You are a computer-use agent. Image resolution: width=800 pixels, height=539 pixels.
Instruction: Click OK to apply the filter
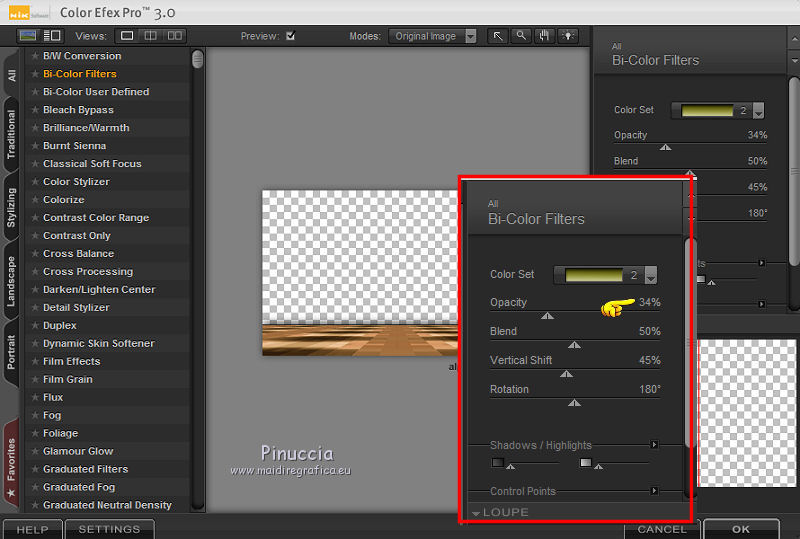click(741, 529)
